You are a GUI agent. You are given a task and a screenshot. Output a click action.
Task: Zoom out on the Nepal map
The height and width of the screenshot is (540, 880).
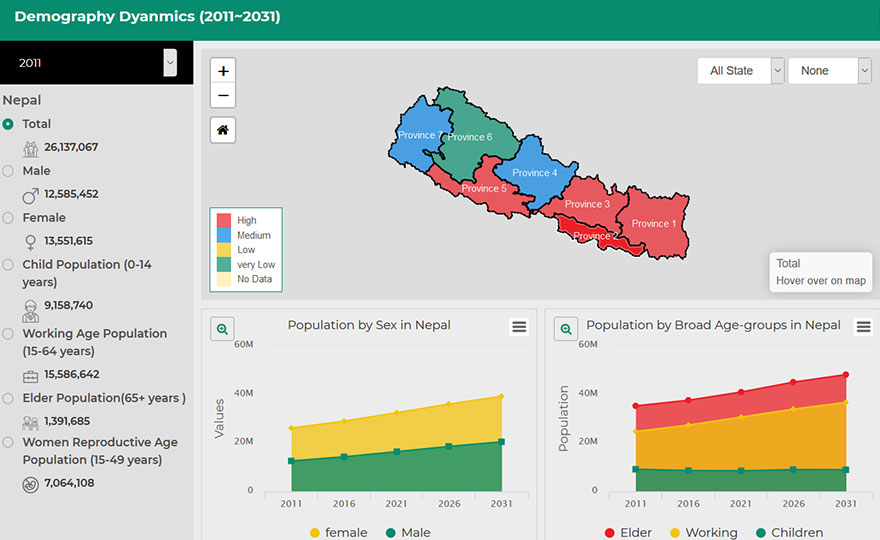coord(223,95)
